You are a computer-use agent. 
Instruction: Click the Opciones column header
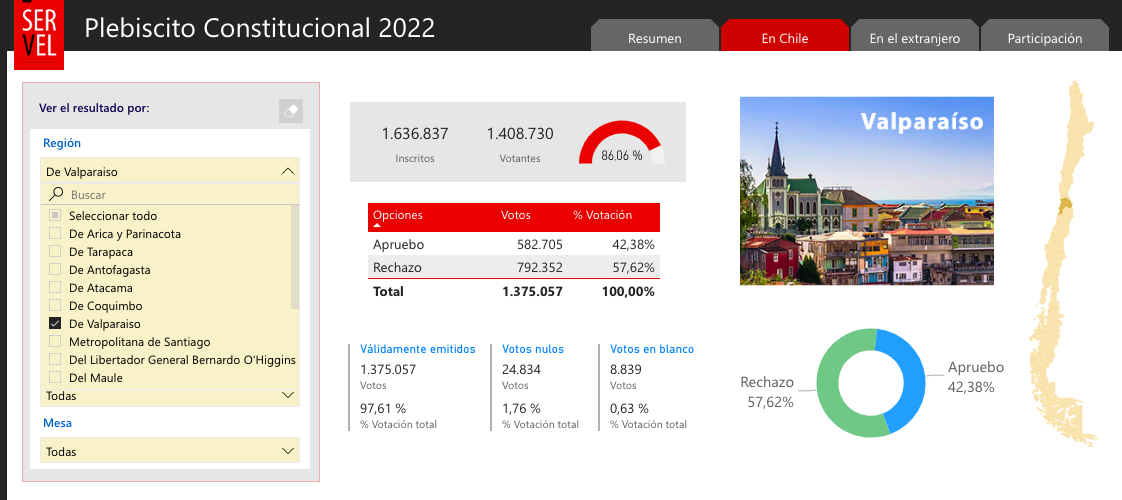point(398,215)
